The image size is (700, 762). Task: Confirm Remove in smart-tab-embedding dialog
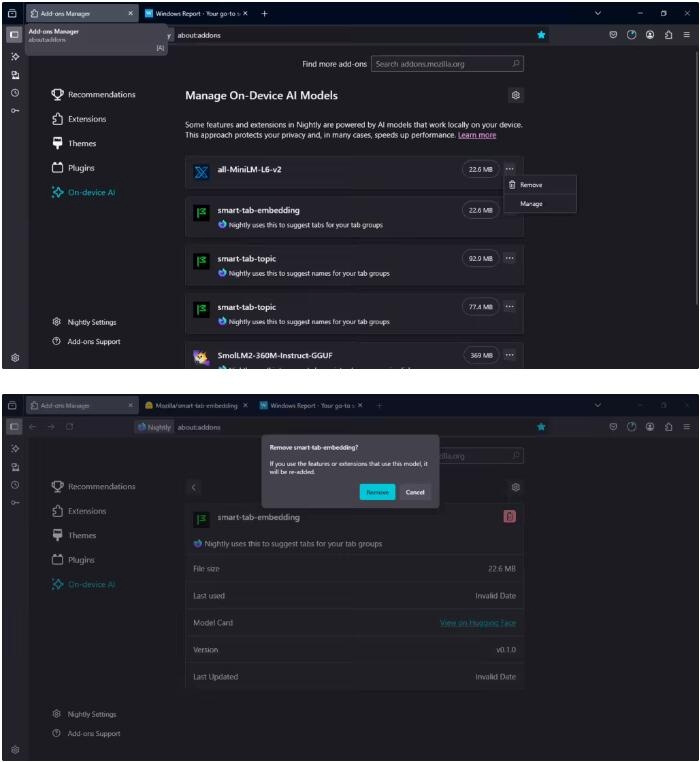tap(377, 492)
